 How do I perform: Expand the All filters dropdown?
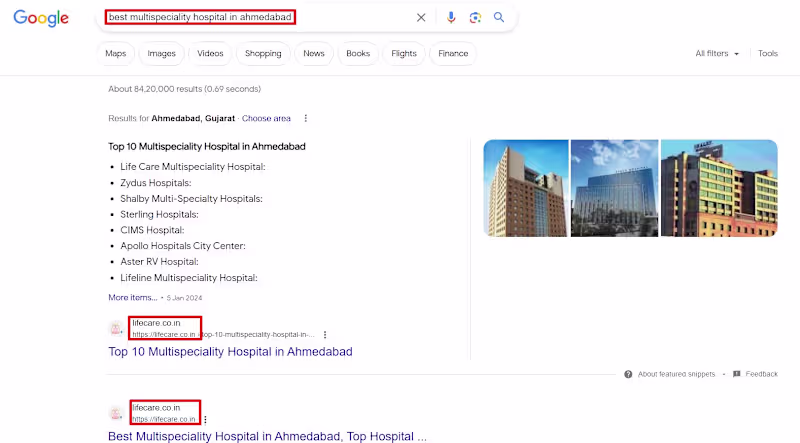(x=717, y=54)
